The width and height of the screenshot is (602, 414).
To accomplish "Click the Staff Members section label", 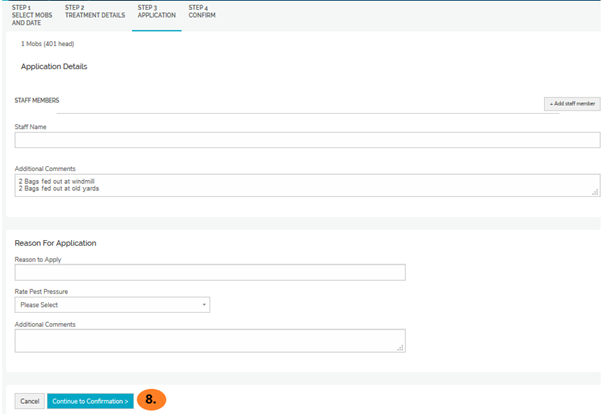I will [37, 101].
